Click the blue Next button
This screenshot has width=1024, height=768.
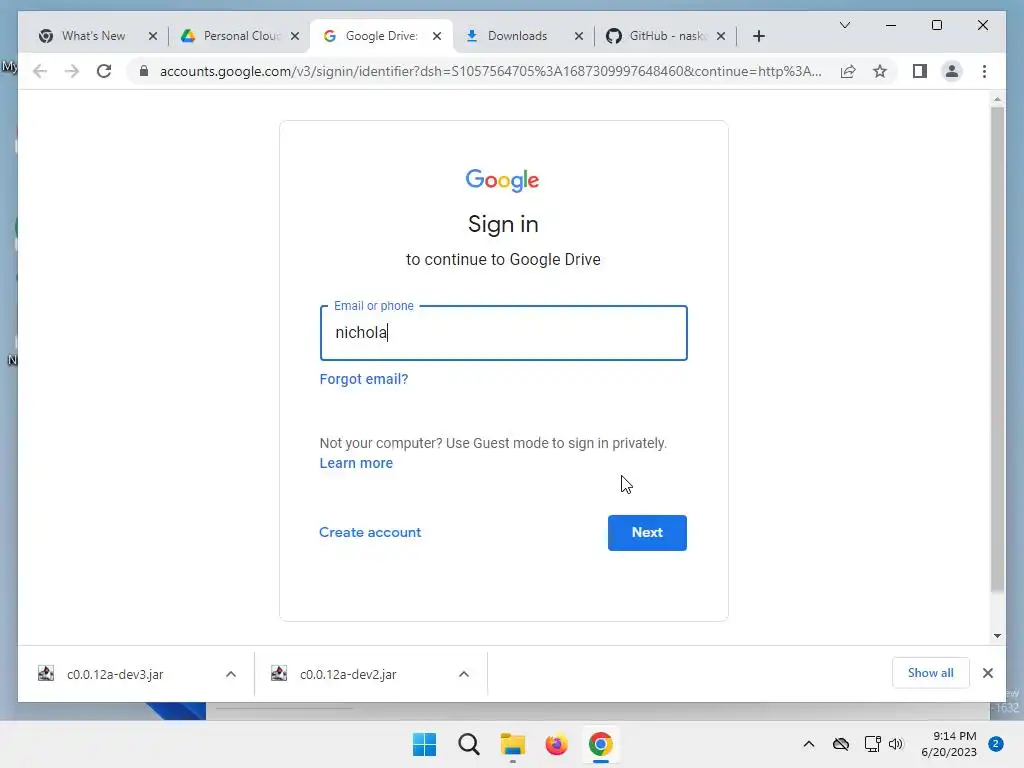[x=647, y=533]
